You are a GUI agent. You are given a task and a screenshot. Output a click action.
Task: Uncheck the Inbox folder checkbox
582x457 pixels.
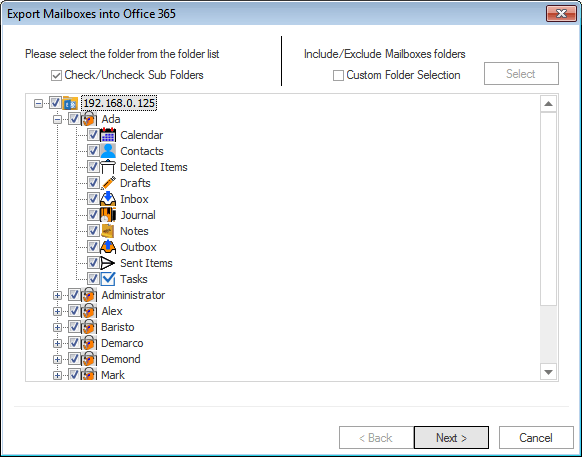(93, 199)
